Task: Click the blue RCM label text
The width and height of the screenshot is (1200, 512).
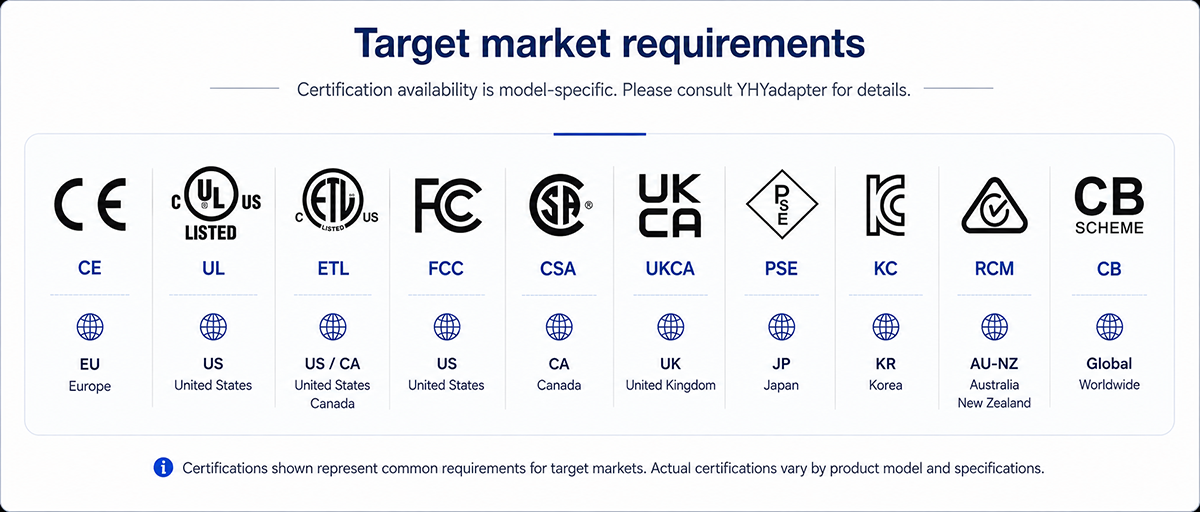Action: pyautogui.click(x=994, y=269)
